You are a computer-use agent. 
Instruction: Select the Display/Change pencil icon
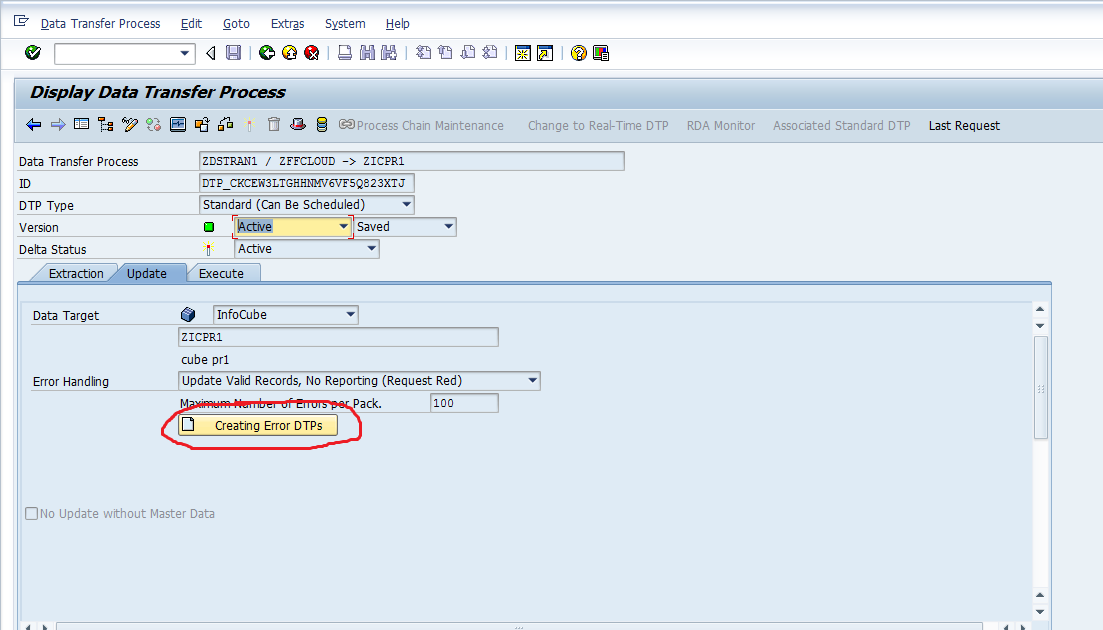[129, 124]
